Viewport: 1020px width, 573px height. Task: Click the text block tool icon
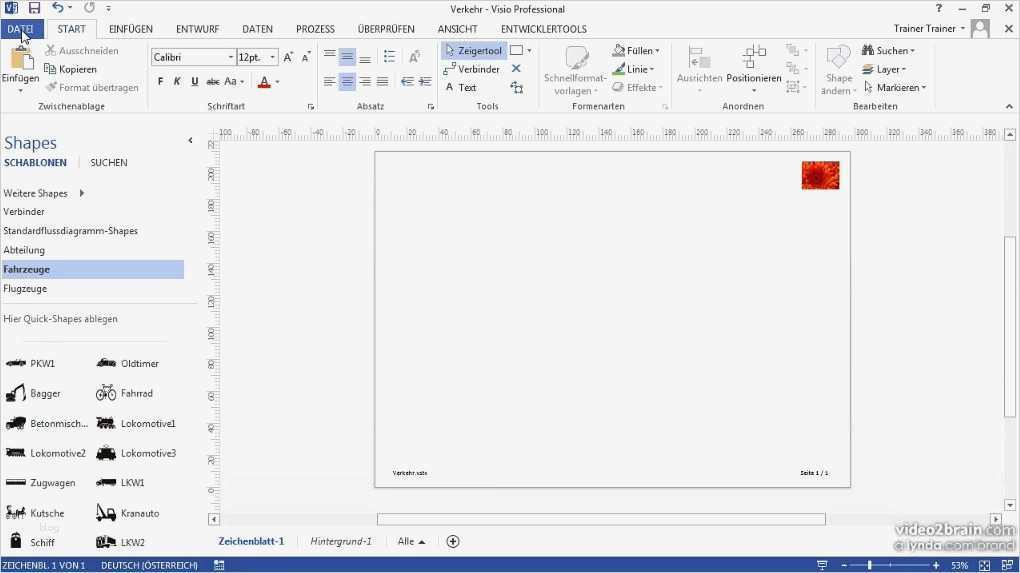tap(517, 87)
